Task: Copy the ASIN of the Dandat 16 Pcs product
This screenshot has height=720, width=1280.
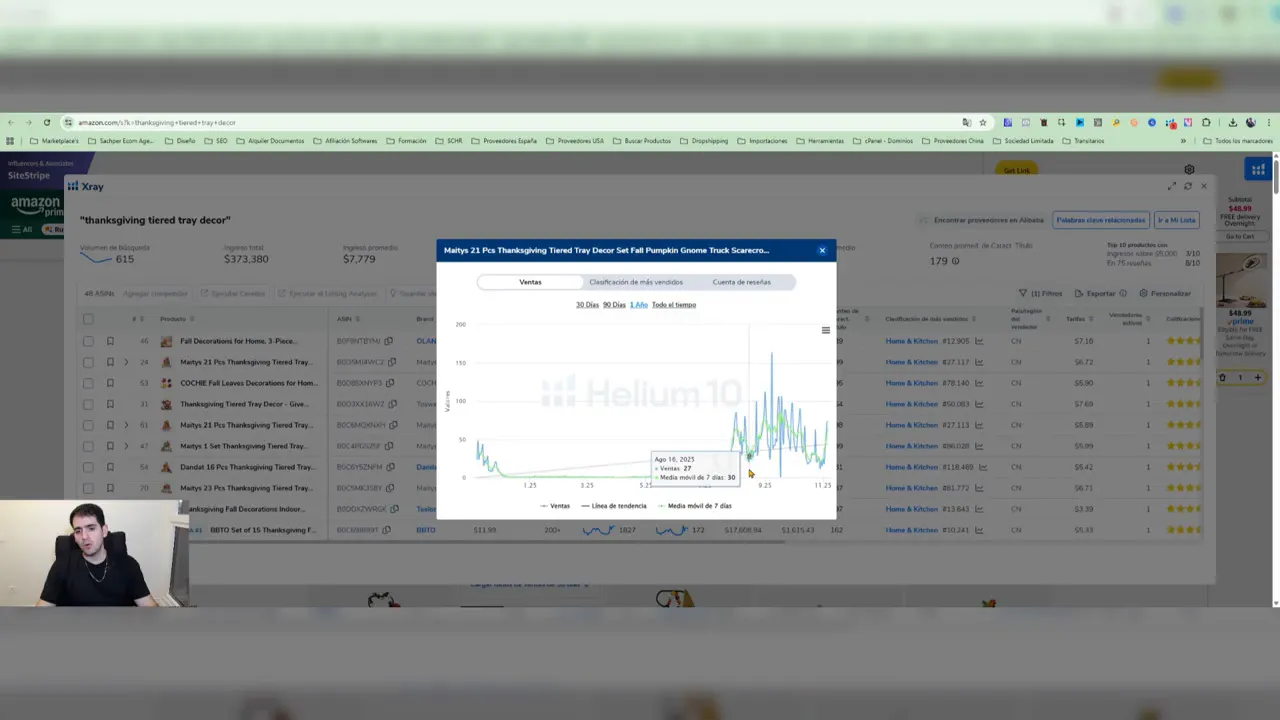Action: click(x=392, y=467)
